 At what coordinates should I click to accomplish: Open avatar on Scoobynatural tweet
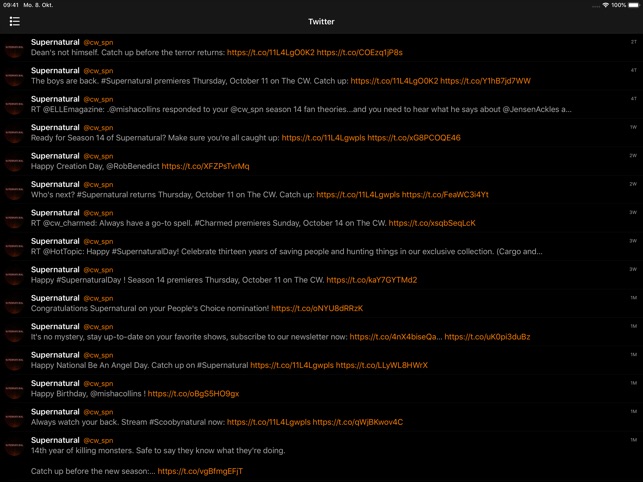tap(14, 418)
